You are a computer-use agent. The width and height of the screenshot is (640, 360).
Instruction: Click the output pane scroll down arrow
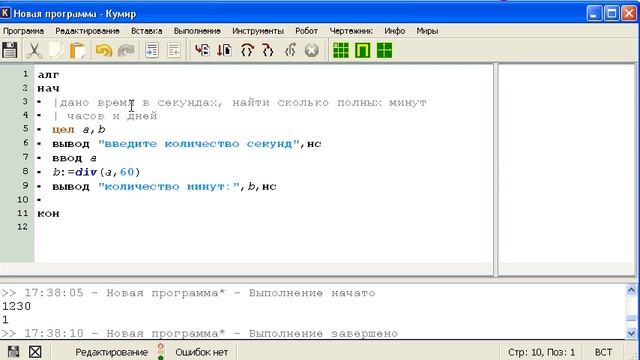pos(631,333)
